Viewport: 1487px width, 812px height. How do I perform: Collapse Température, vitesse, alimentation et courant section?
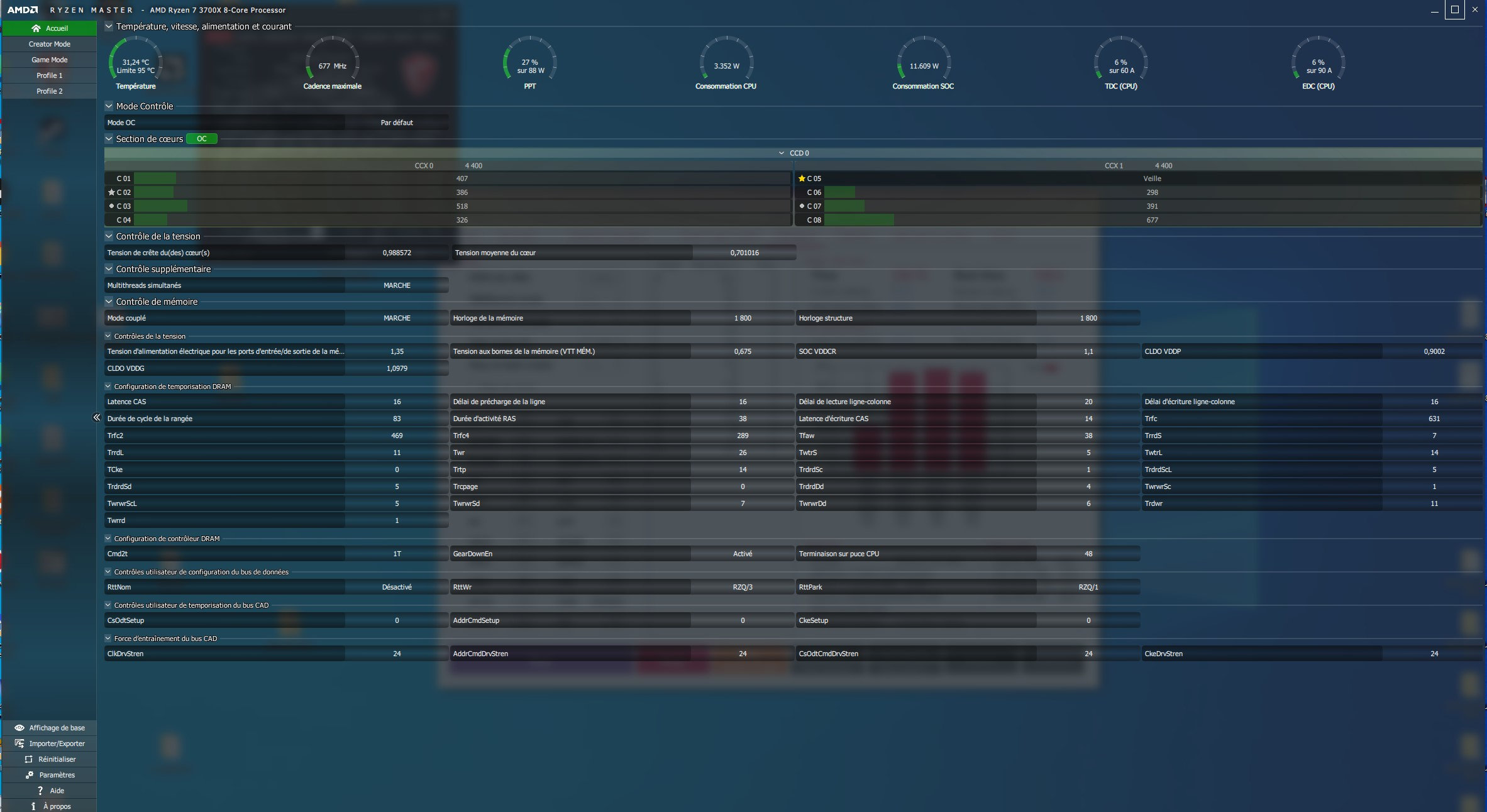tap(109, 26)
